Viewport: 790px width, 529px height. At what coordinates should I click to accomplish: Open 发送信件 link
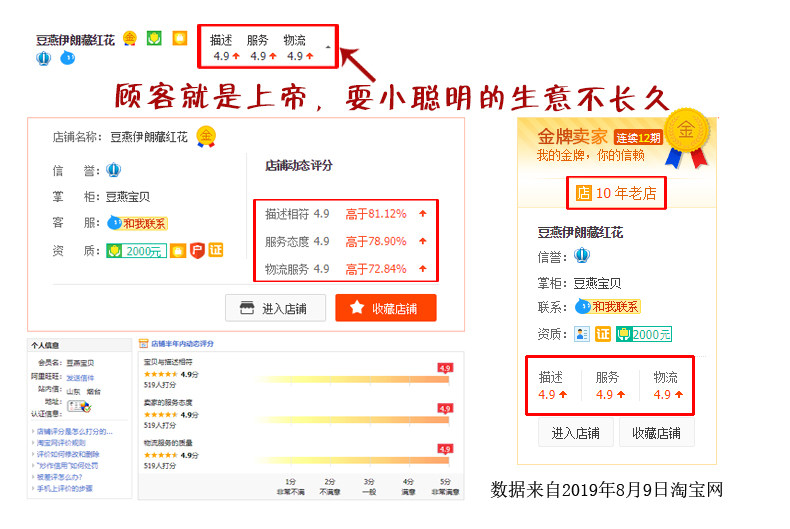(80, 377)
